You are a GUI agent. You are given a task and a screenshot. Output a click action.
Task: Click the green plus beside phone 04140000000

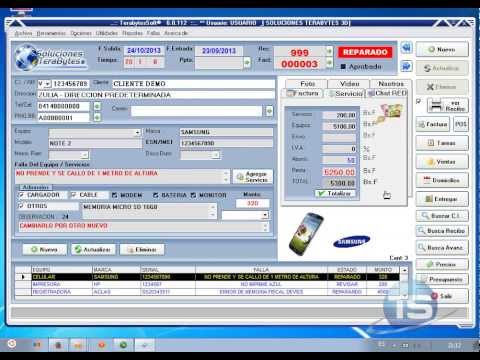click(x=97, y=106)
